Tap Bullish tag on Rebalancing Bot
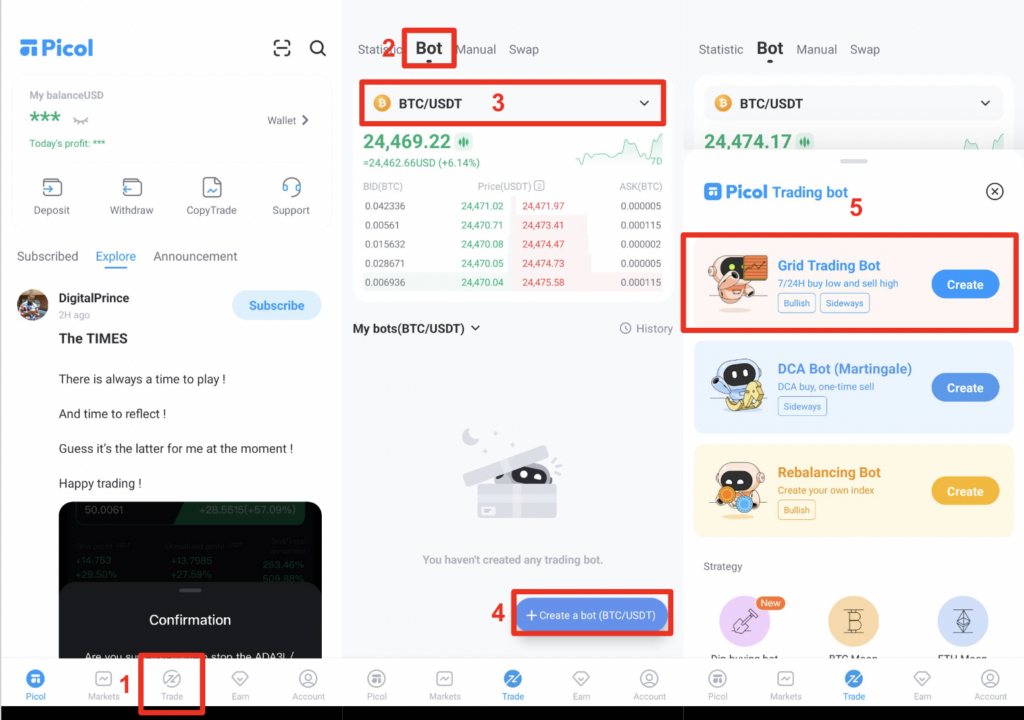Screen dimensions: 1024x720 [x=796, y=510]
